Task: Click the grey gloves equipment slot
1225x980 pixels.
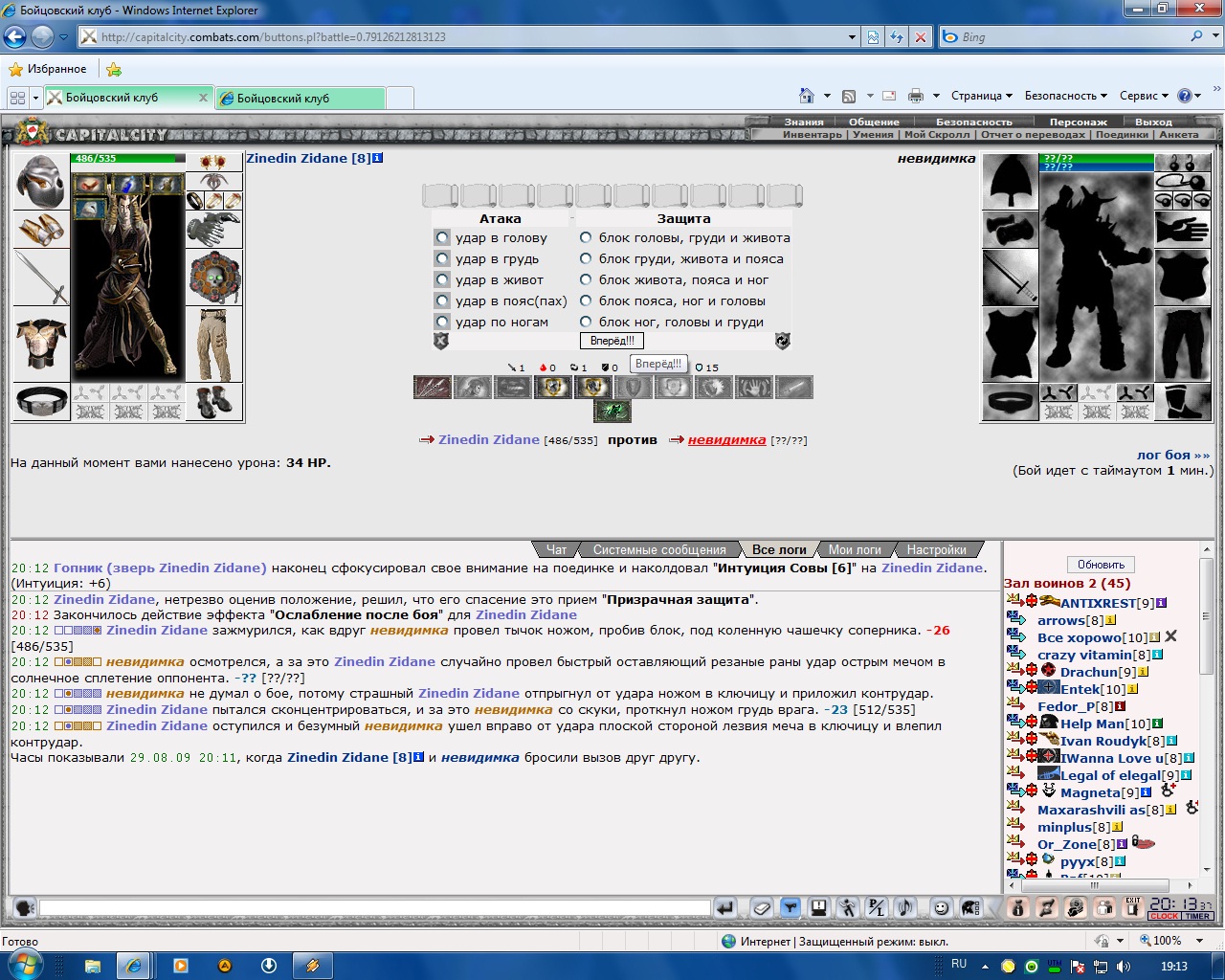Action: (214, 230)
